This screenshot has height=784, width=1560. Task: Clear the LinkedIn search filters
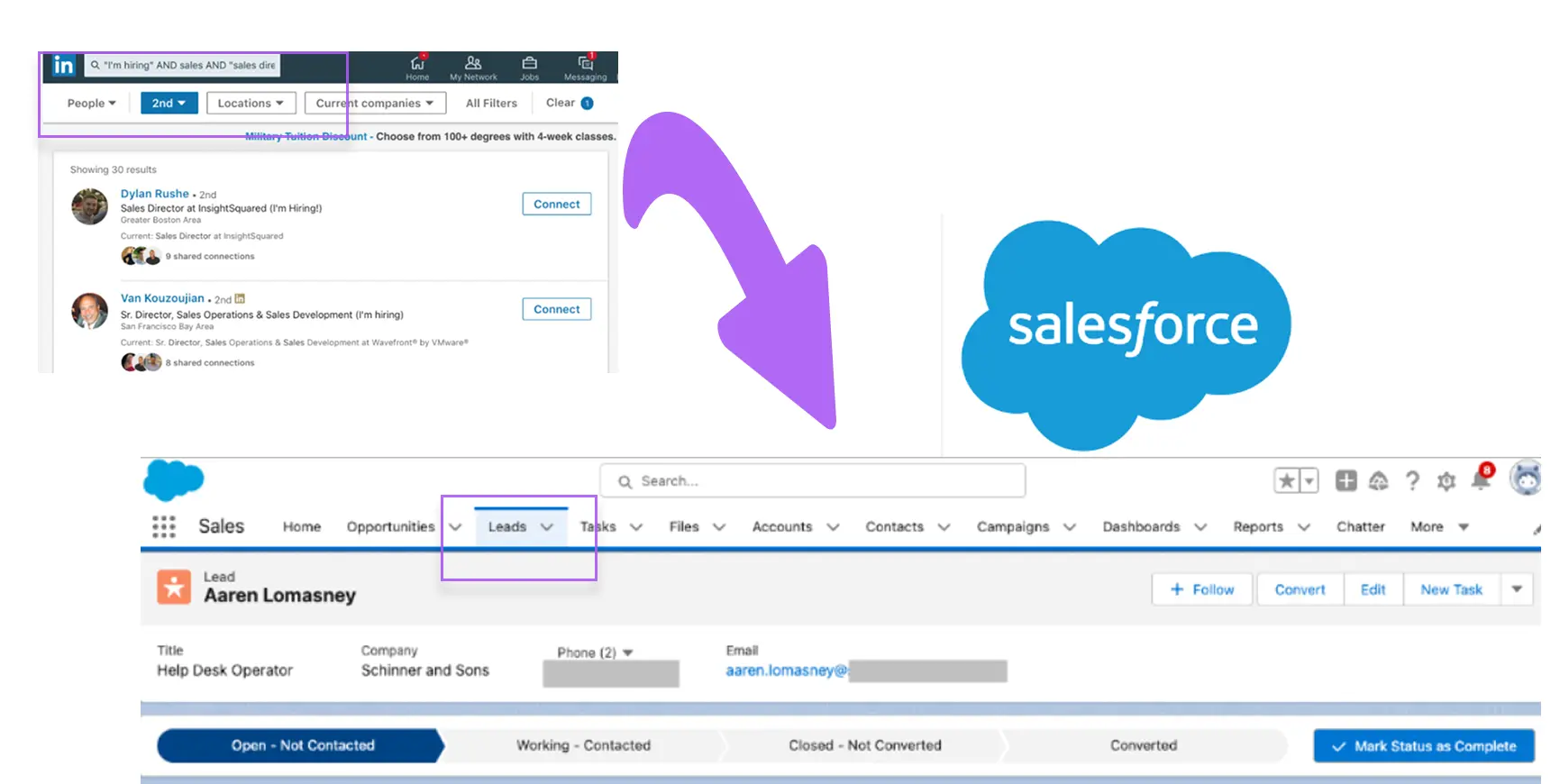(561, 103)
